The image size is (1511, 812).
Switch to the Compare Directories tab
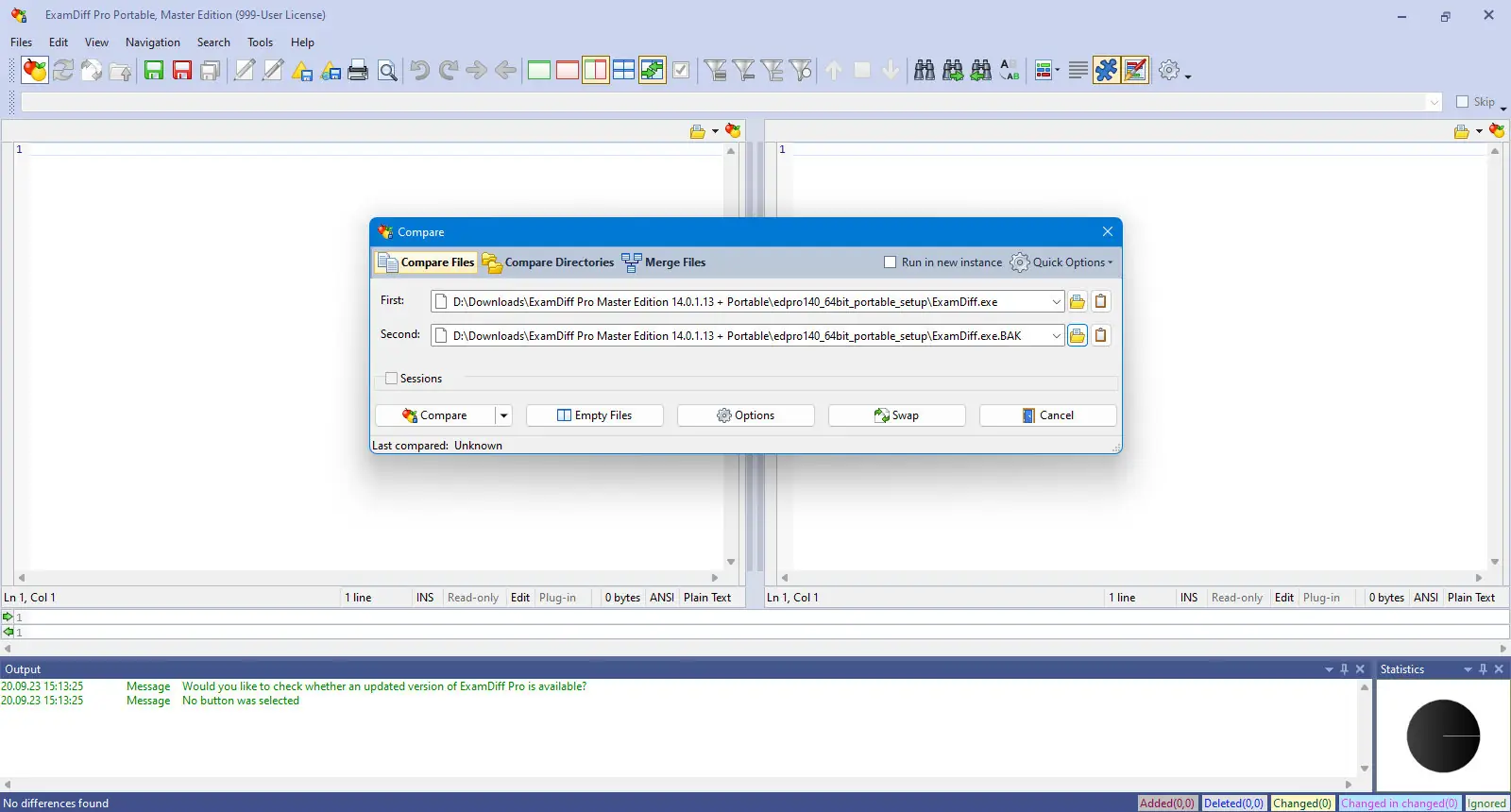pyautogui.click(x=548, y=262)
